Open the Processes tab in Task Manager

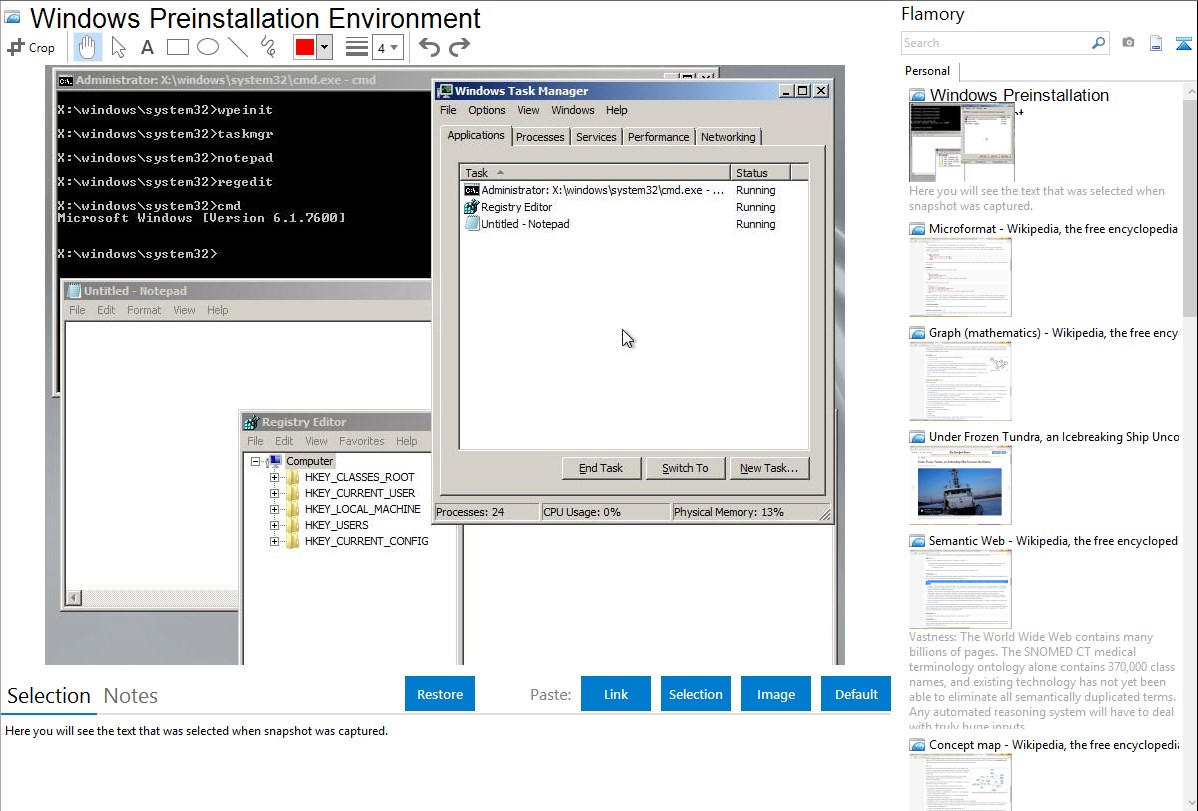[x=540, y=137]
